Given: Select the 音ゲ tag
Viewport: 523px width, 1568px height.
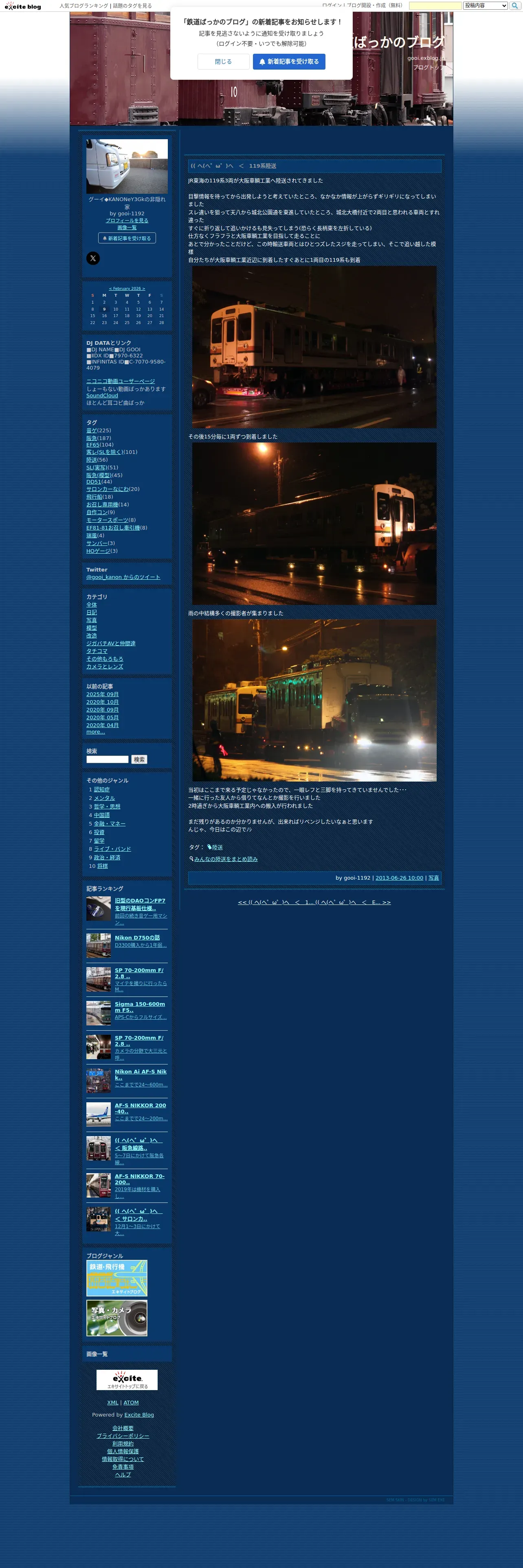Looking at the screenshot, I should coord(91,430).
